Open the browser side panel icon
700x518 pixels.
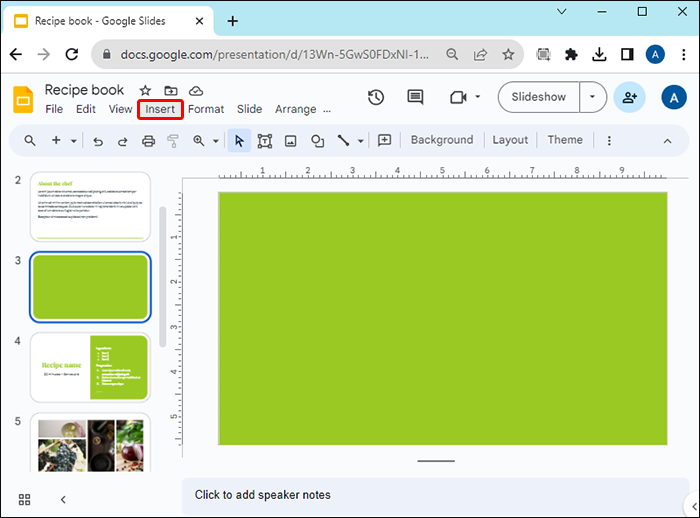point(627,54)
